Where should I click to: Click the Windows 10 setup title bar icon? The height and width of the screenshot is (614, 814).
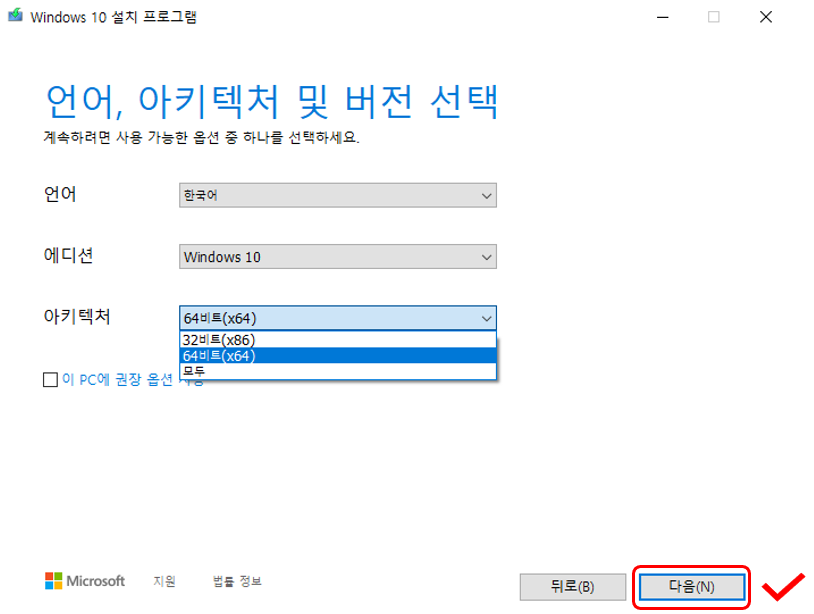[15, 15]
